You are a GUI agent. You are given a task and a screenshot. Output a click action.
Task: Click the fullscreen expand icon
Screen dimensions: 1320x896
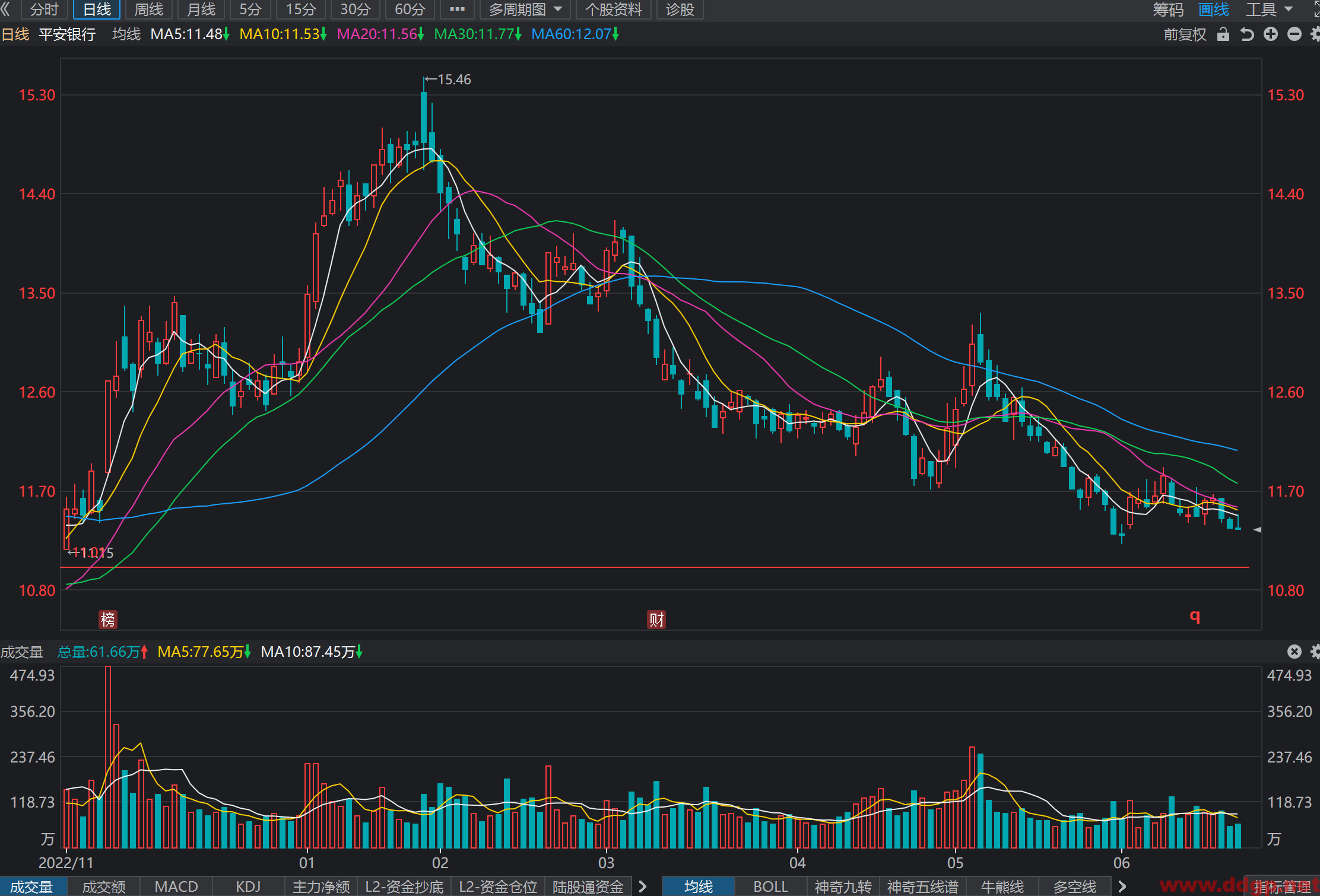(1316, 9)
